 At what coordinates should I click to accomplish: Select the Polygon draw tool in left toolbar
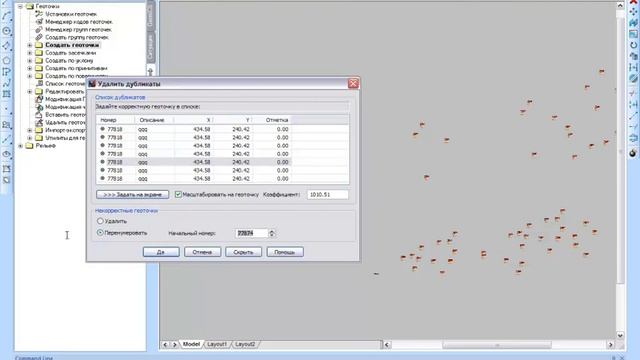point(6,60)
